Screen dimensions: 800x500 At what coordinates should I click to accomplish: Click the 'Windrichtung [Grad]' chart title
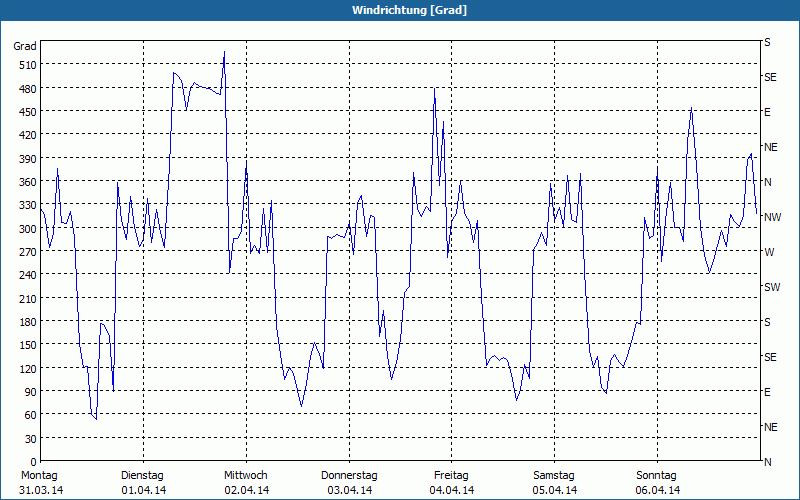[409, 10]
